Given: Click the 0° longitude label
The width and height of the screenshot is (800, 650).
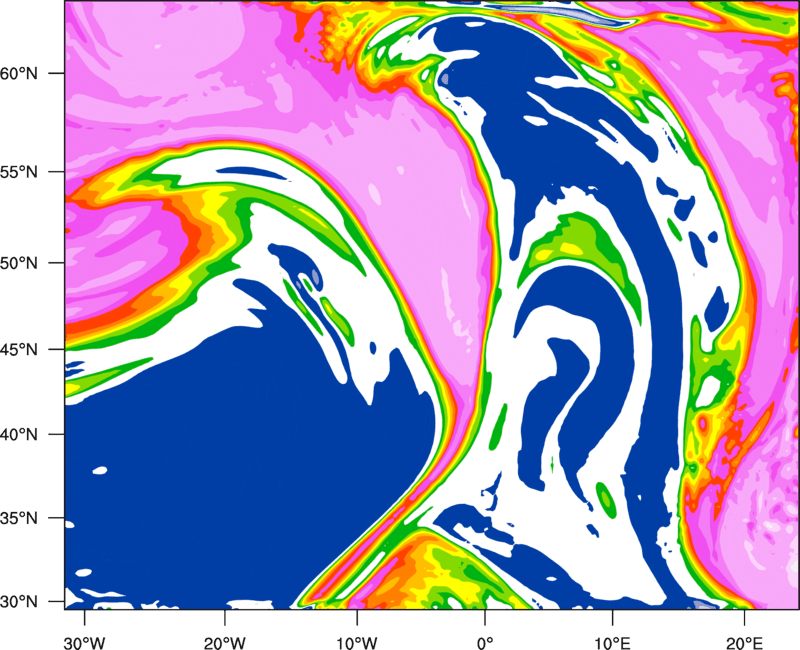Looking at the screenshot, I should 485,643.
